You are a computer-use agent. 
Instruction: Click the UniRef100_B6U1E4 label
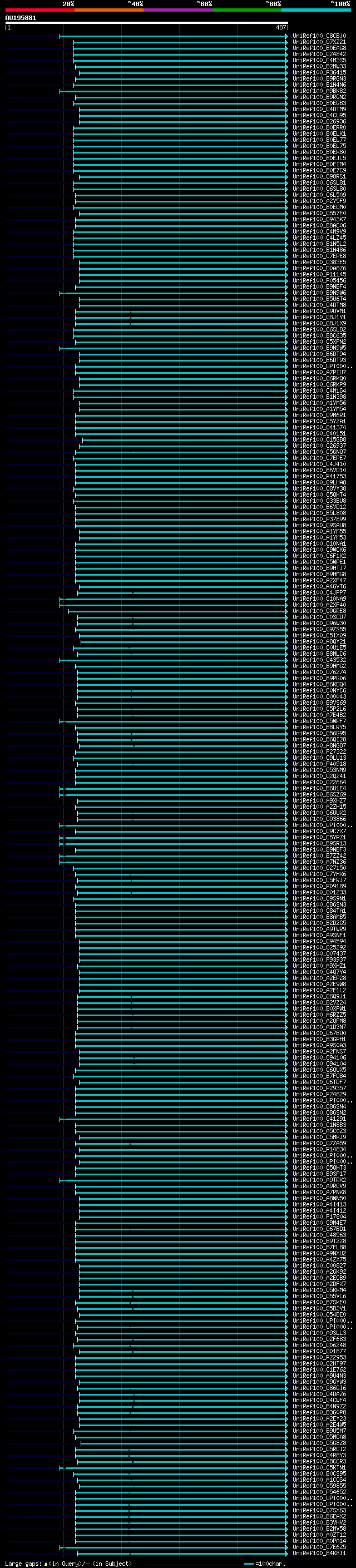point(319,788)
